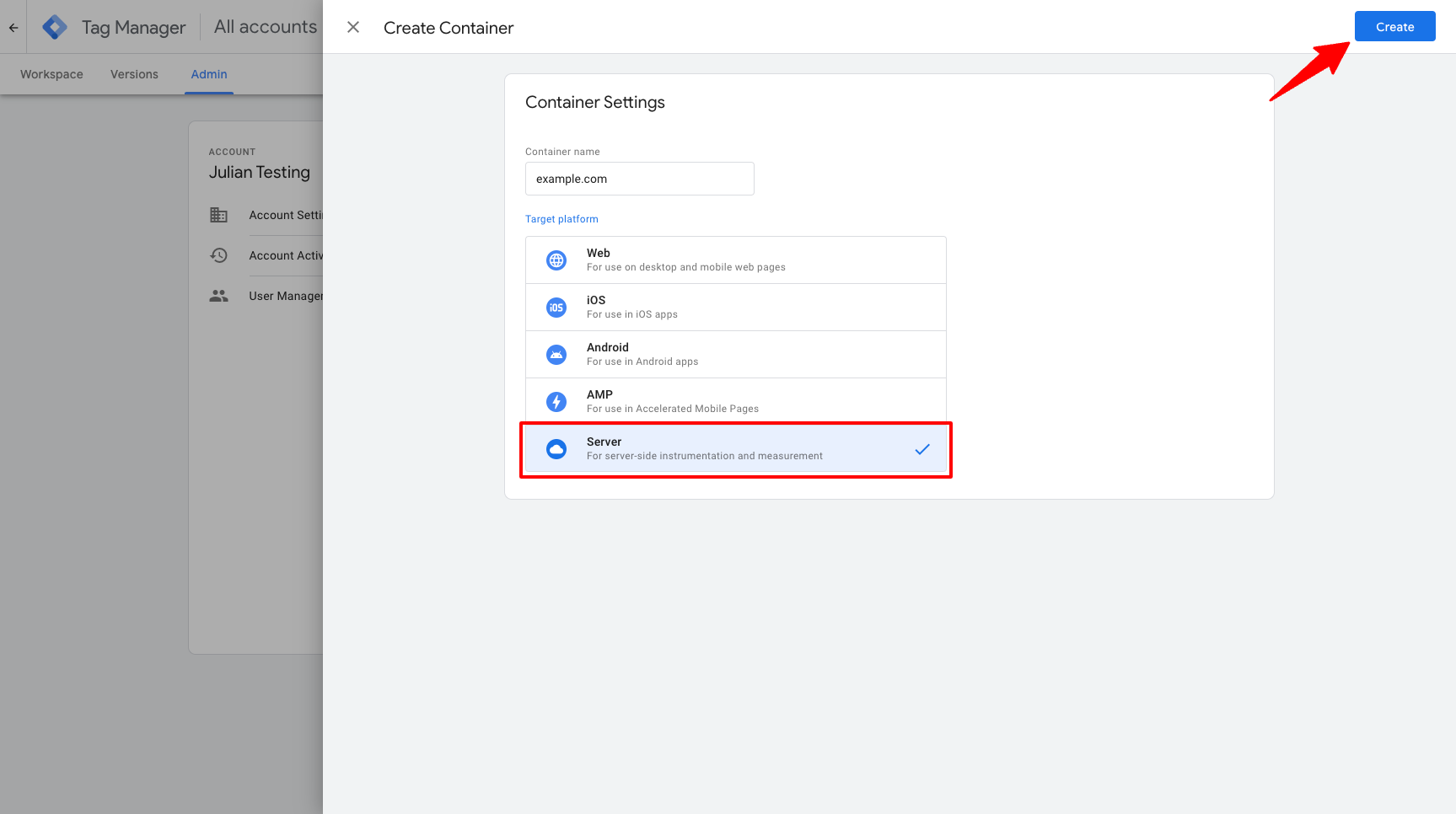The image size is (1456, 814).
Task: Choose iOS as the target platform
Action: 735,307
